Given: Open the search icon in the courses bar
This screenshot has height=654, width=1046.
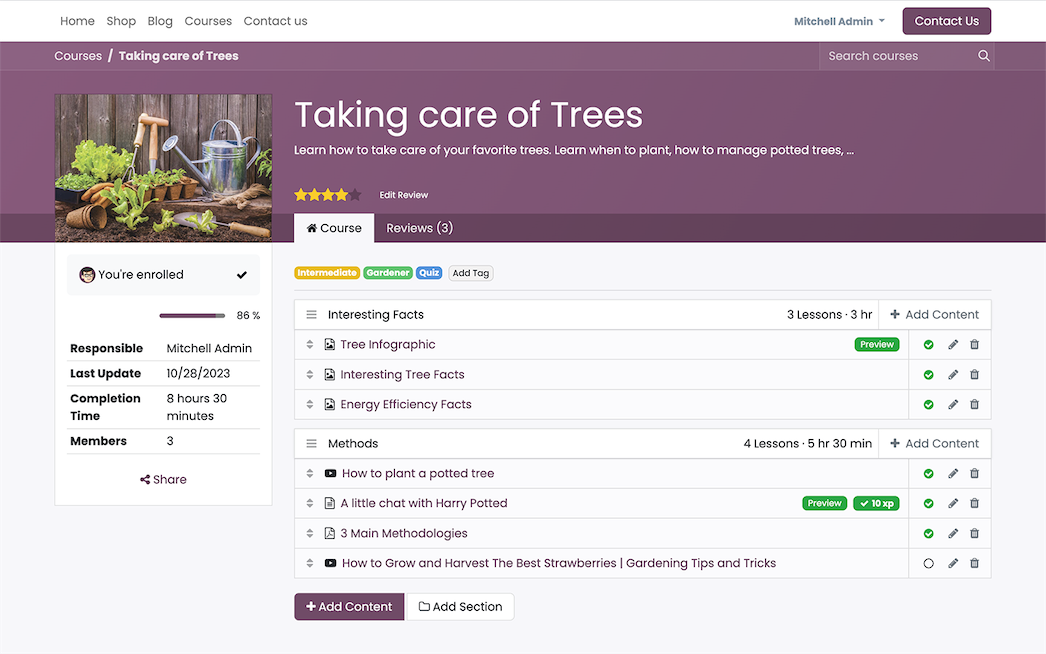Looking at the screenshot, I should click(x=983, y=56).
